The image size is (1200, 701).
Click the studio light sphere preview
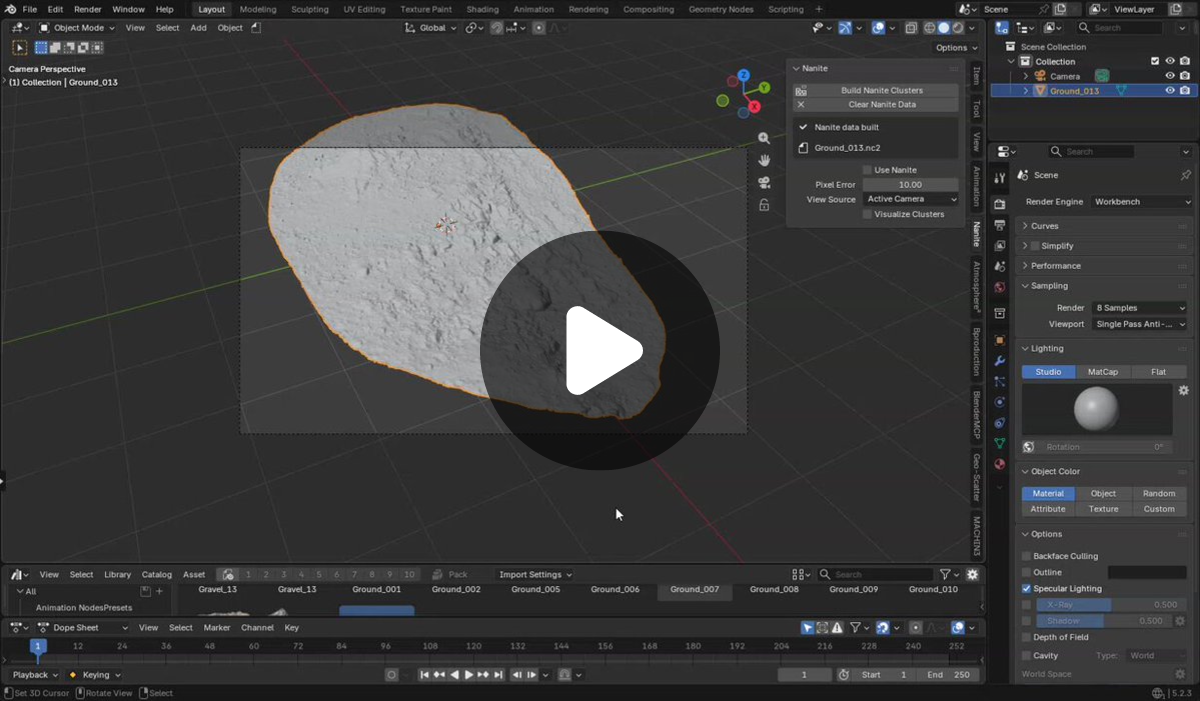[x=1096, y=408]
